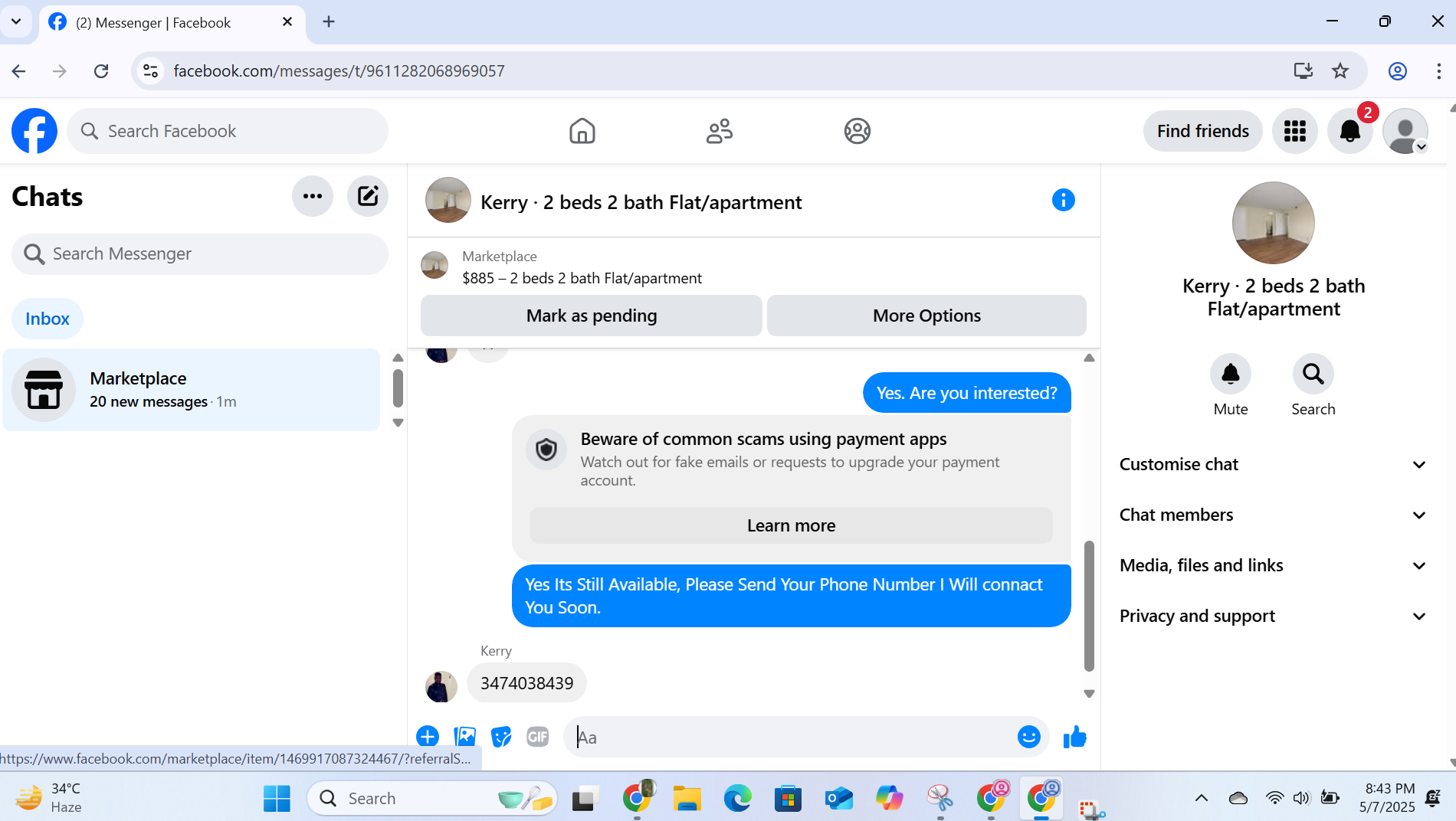The width and height of the screenshot is (1456, 821).
Task: Mute the conversation with the bell icon
Action: [x=1231, y=374]
